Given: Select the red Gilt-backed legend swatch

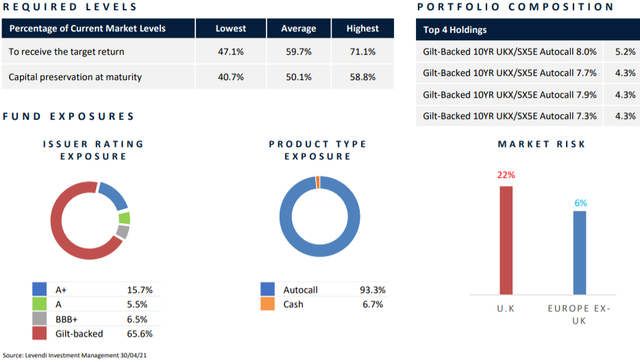Looking at the screenshot, I should tap(40, 333).
